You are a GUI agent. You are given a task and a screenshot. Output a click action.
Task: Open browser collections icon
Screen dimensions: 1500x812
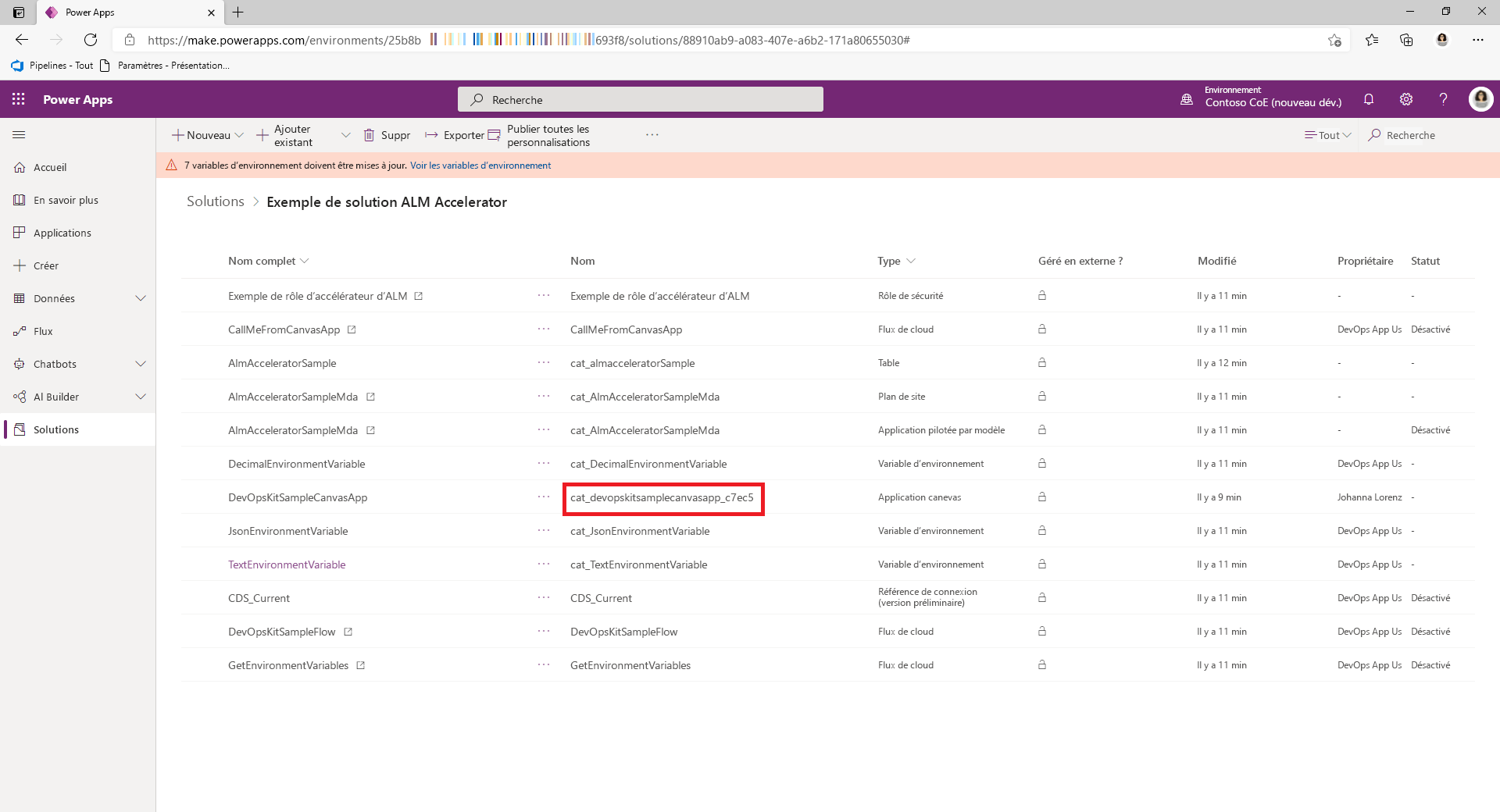(1406, 40)
